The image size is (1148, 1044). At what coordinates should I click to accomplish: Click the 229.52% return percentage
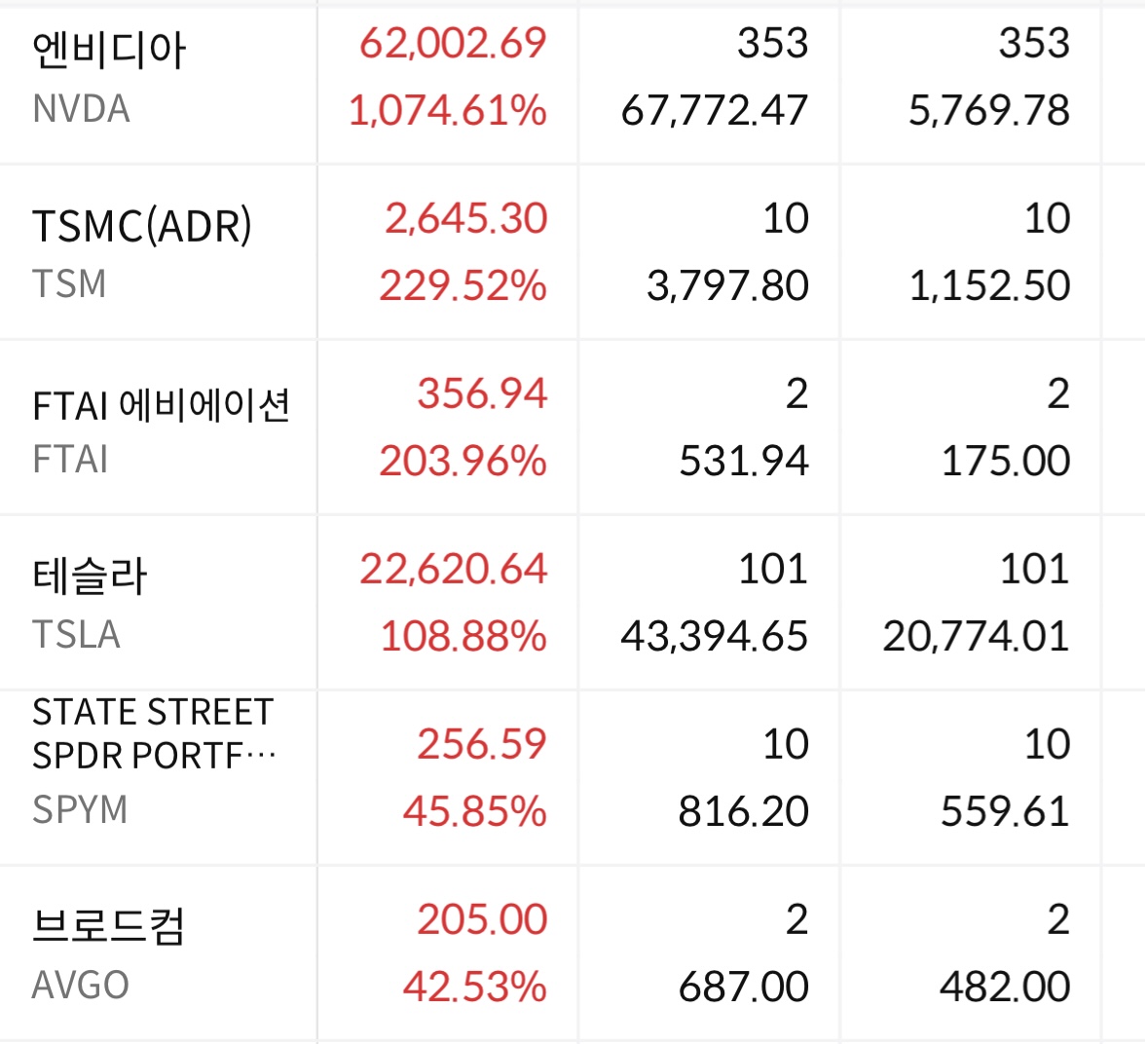(x=463, y=285)
